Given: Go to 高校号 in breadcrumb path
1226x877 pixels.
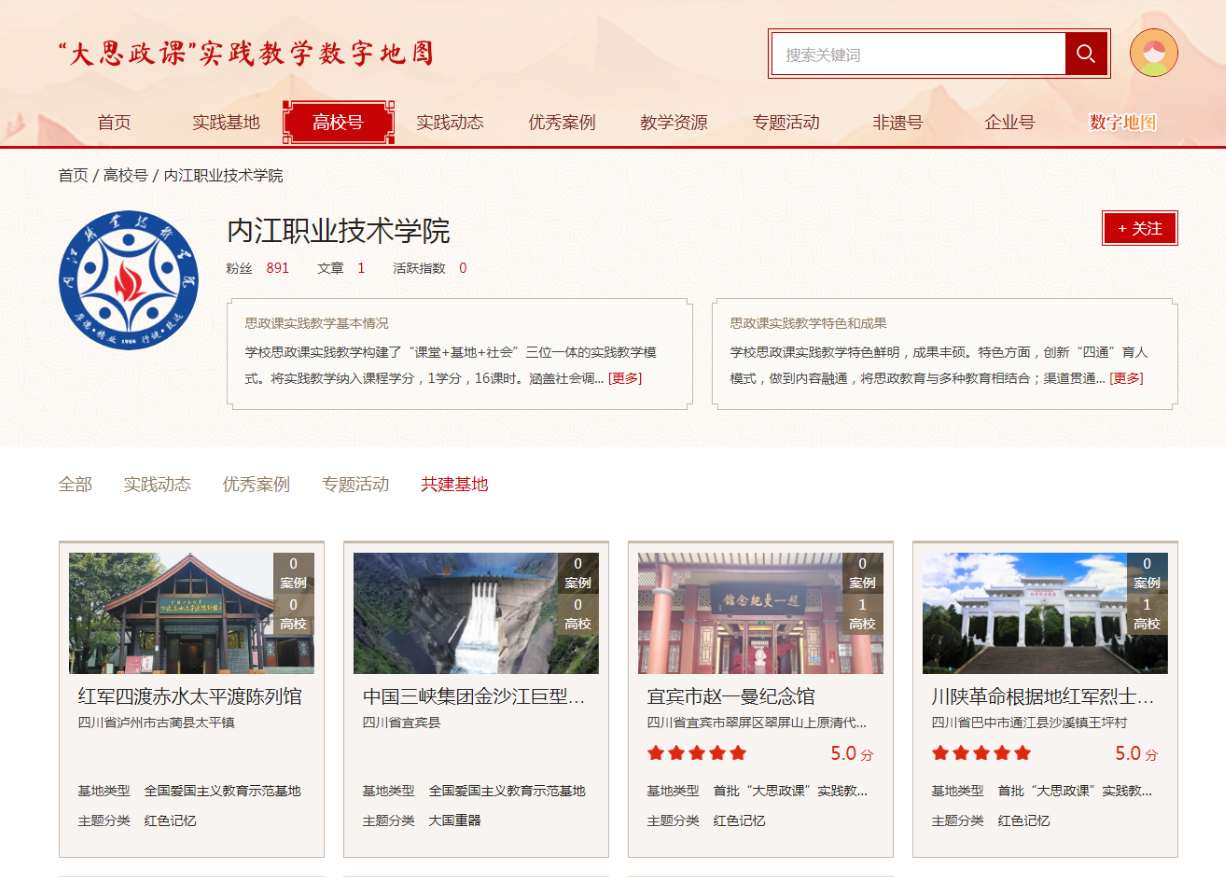Looking at the screenshot, I should click(x=125, y=175).
